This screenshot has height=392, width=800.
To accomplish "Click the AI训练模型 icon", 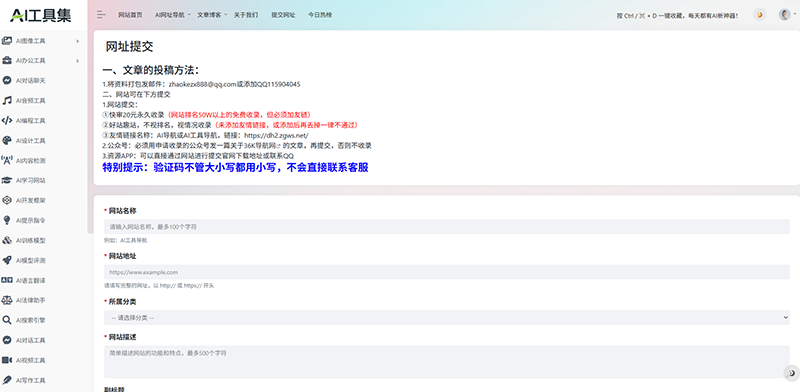I will (7, 240).
